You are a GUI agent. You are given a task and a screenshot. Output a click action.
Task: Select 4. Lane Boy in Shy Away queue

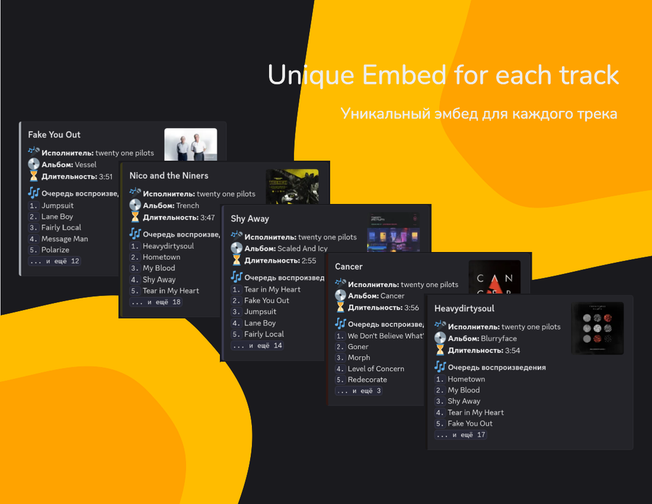pos(254,323)
